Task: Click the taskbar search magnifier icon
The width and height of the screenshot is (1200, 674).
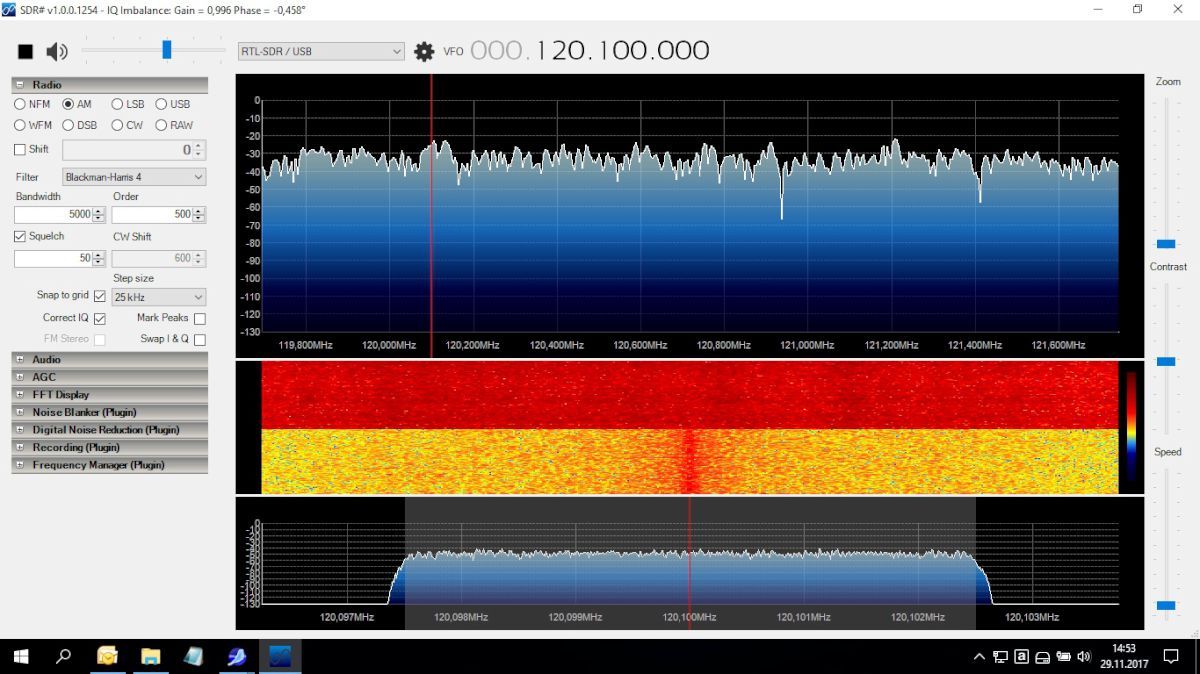Action: click(64, 657)
